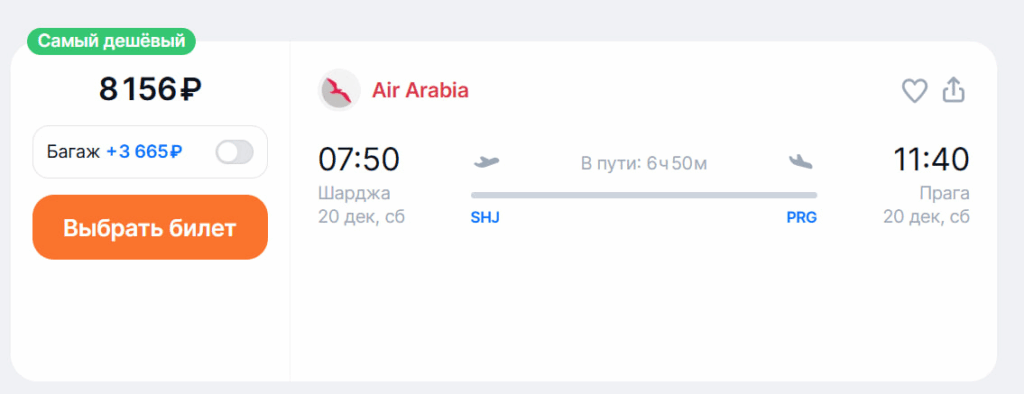
Task: Click the SHJ airport code
Action: coord(485,218)
